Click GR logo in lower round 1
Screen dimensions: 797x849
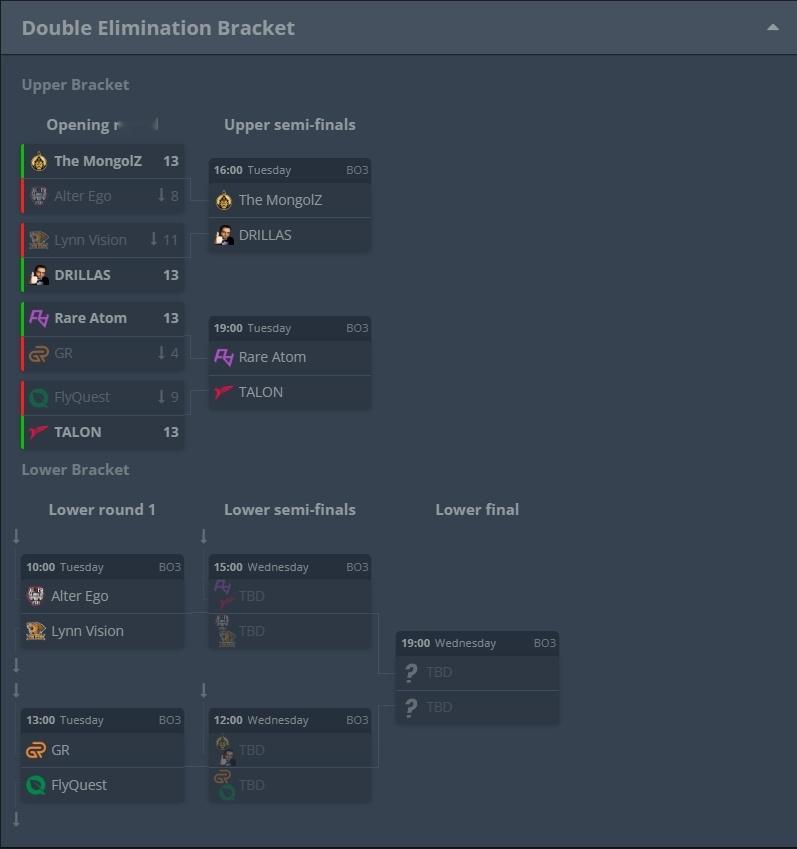tap(36, 750)
